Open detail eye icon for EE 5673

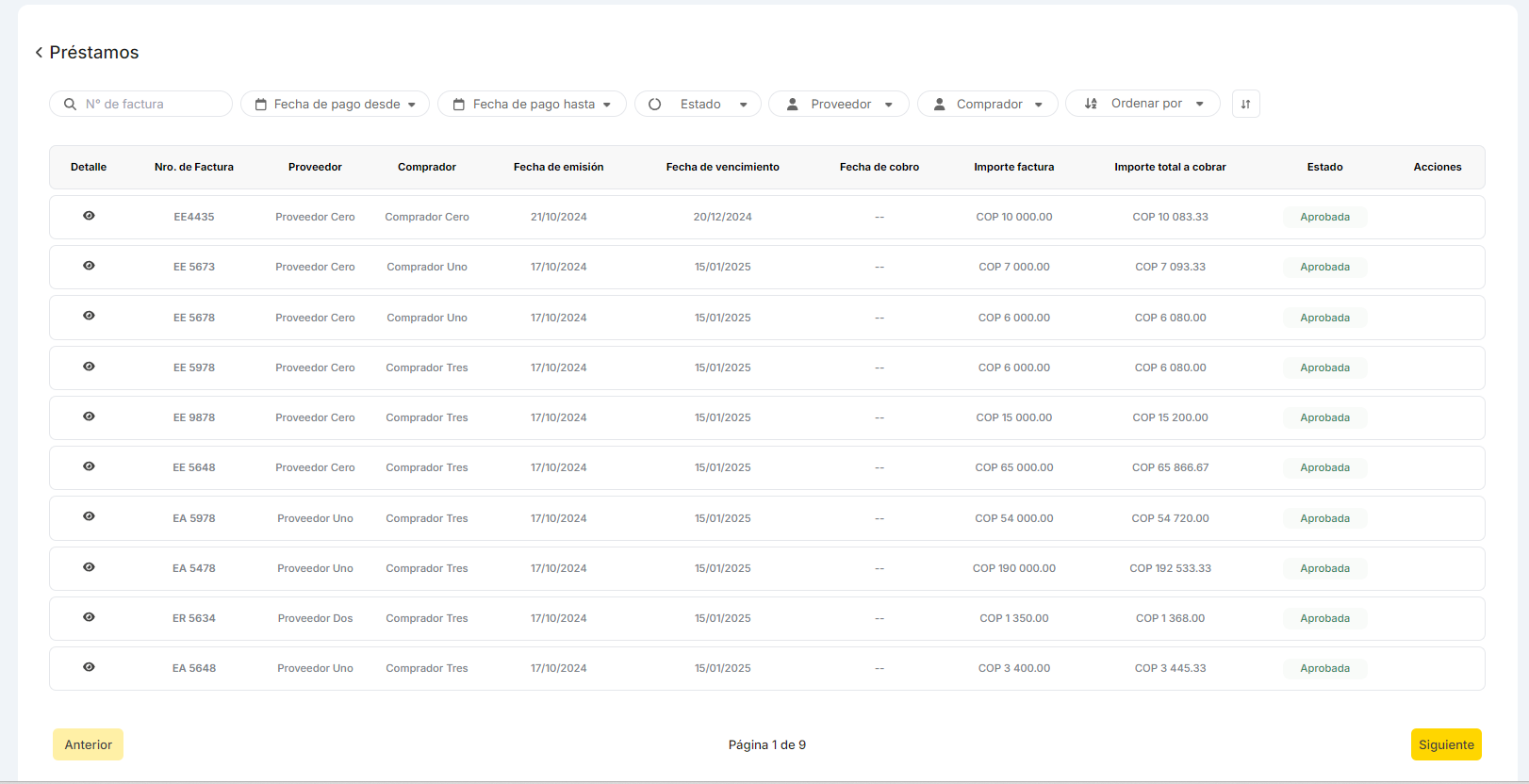pos(89,266)
